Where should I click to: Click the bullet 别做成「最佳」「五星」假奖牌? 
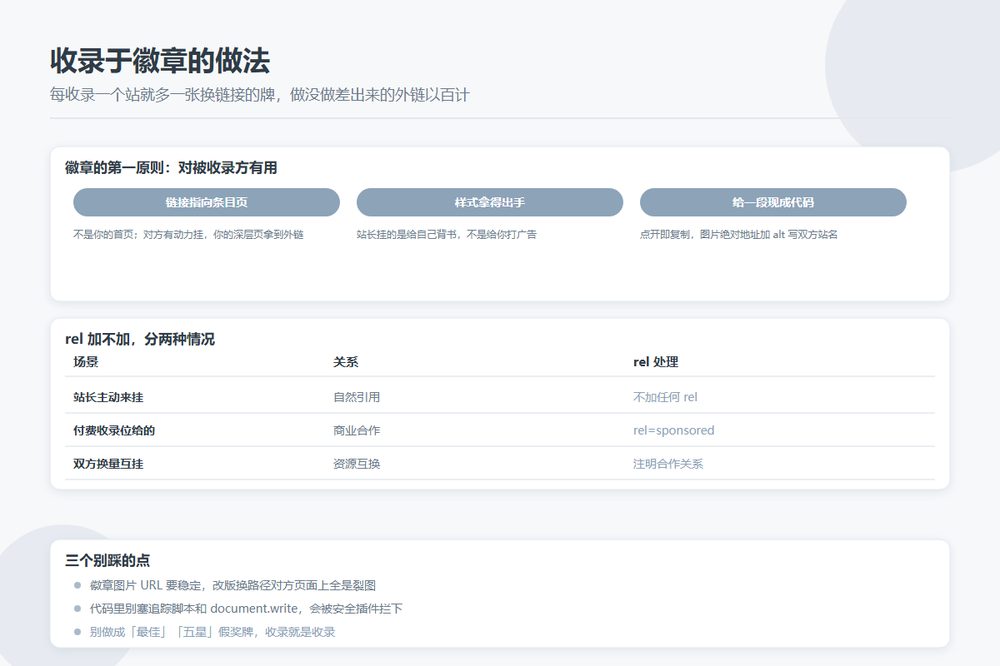click(x=212, y=632)
